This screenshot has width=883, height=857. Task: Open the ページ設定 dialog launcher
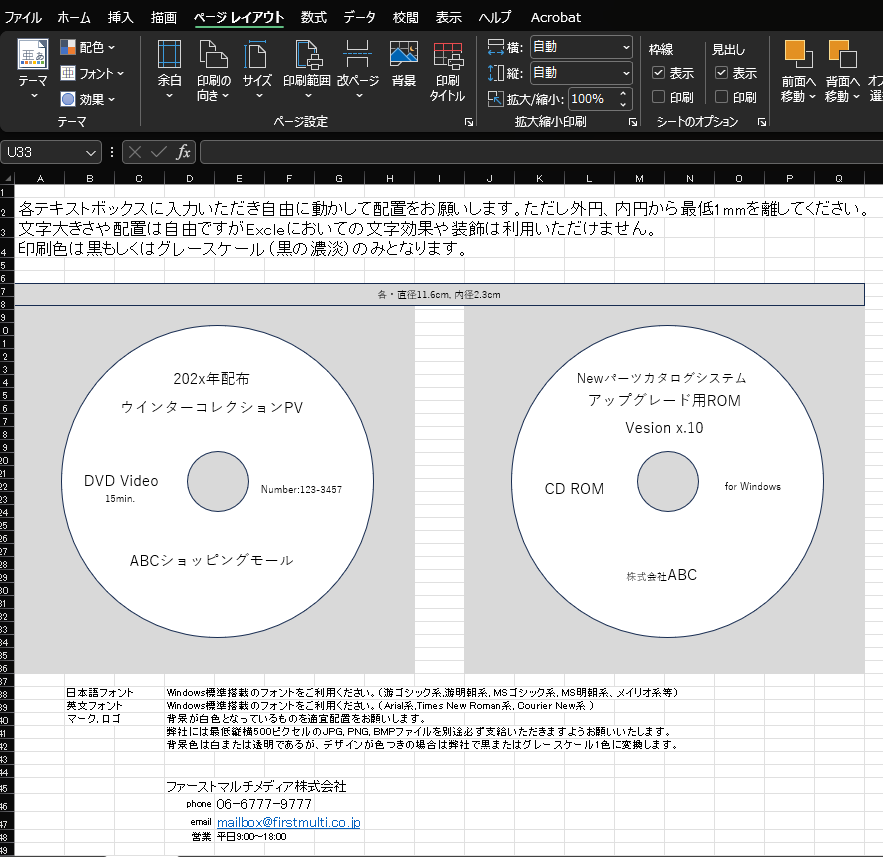click(469, 122)
